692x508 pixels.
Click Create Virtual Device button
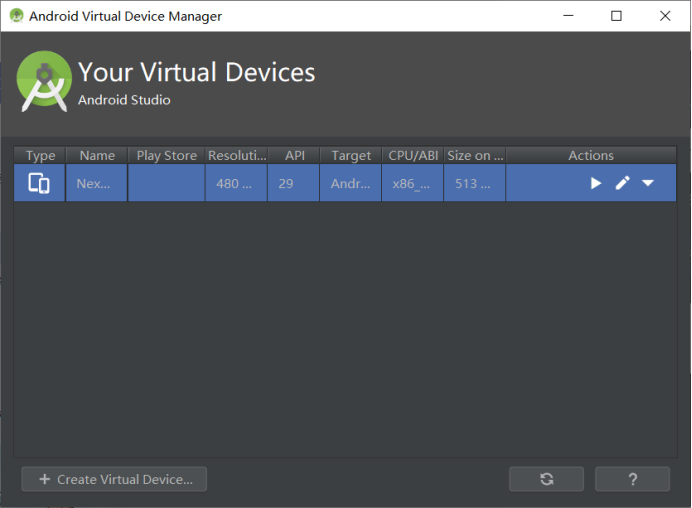click(114, 479)
